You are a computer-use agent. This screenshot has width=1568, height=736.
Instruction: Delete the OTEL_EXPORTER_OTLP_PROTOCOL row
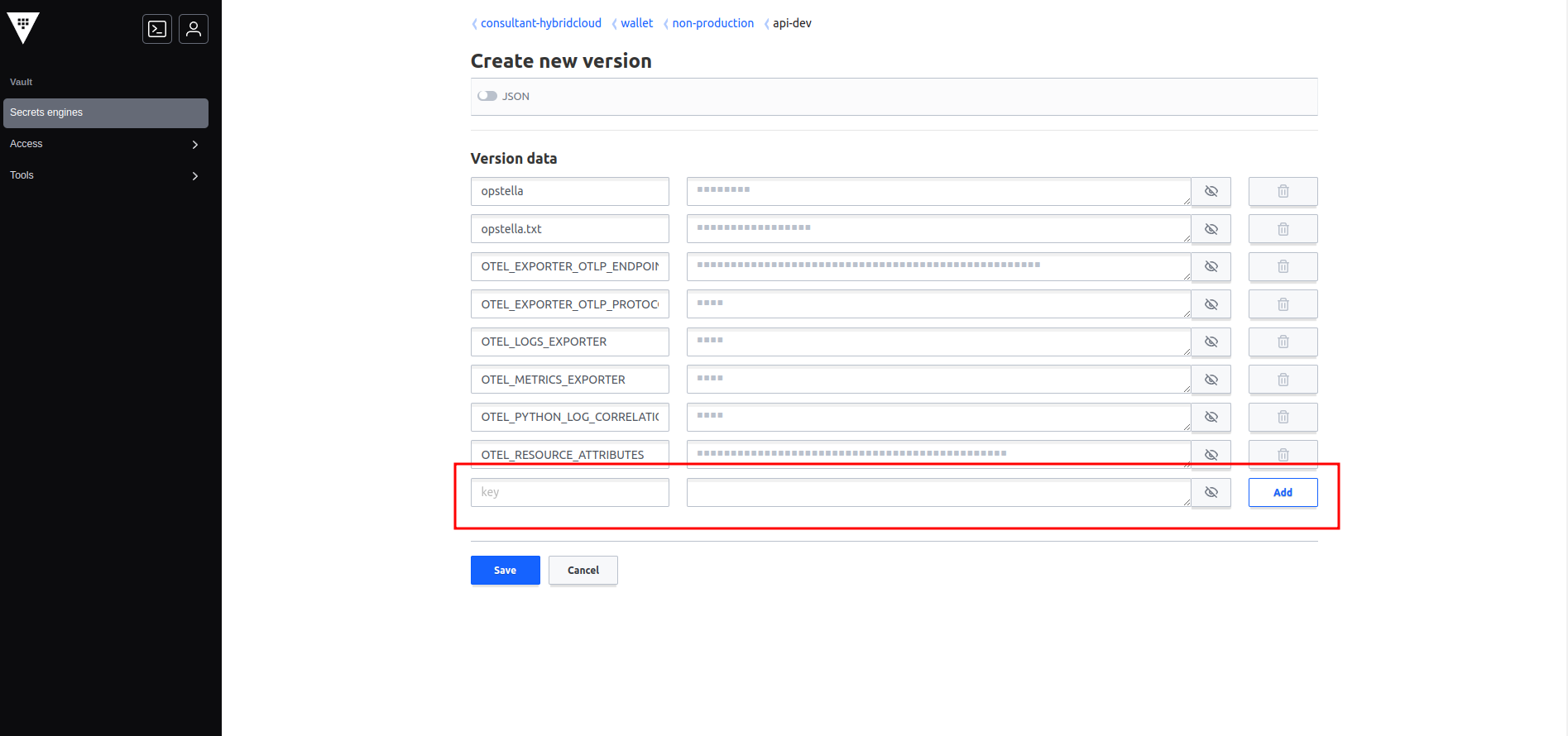click(x=1283, y=304)
